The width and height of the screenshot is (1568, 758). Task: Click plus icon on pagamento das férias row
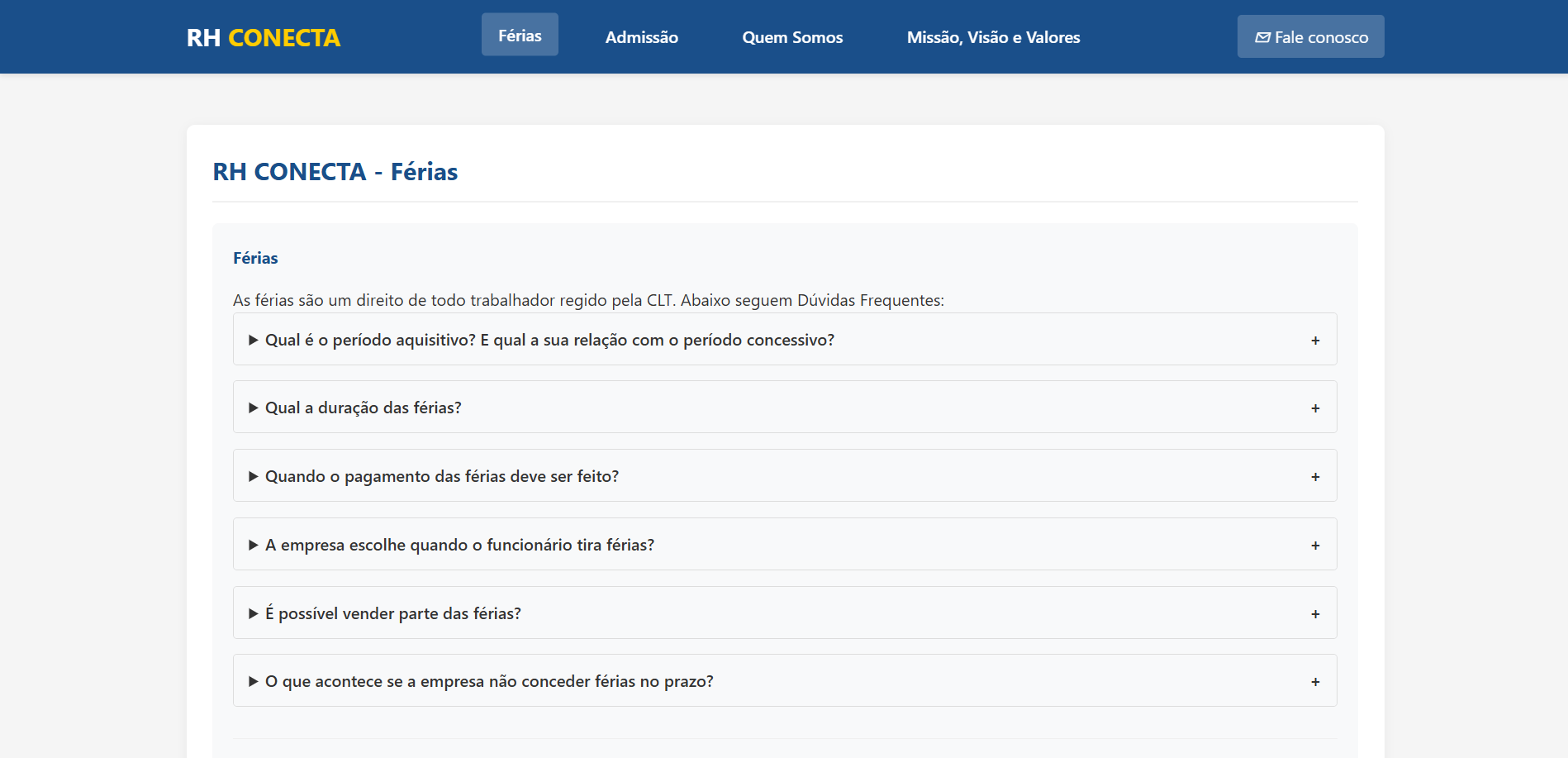[x=1315, y=477]
